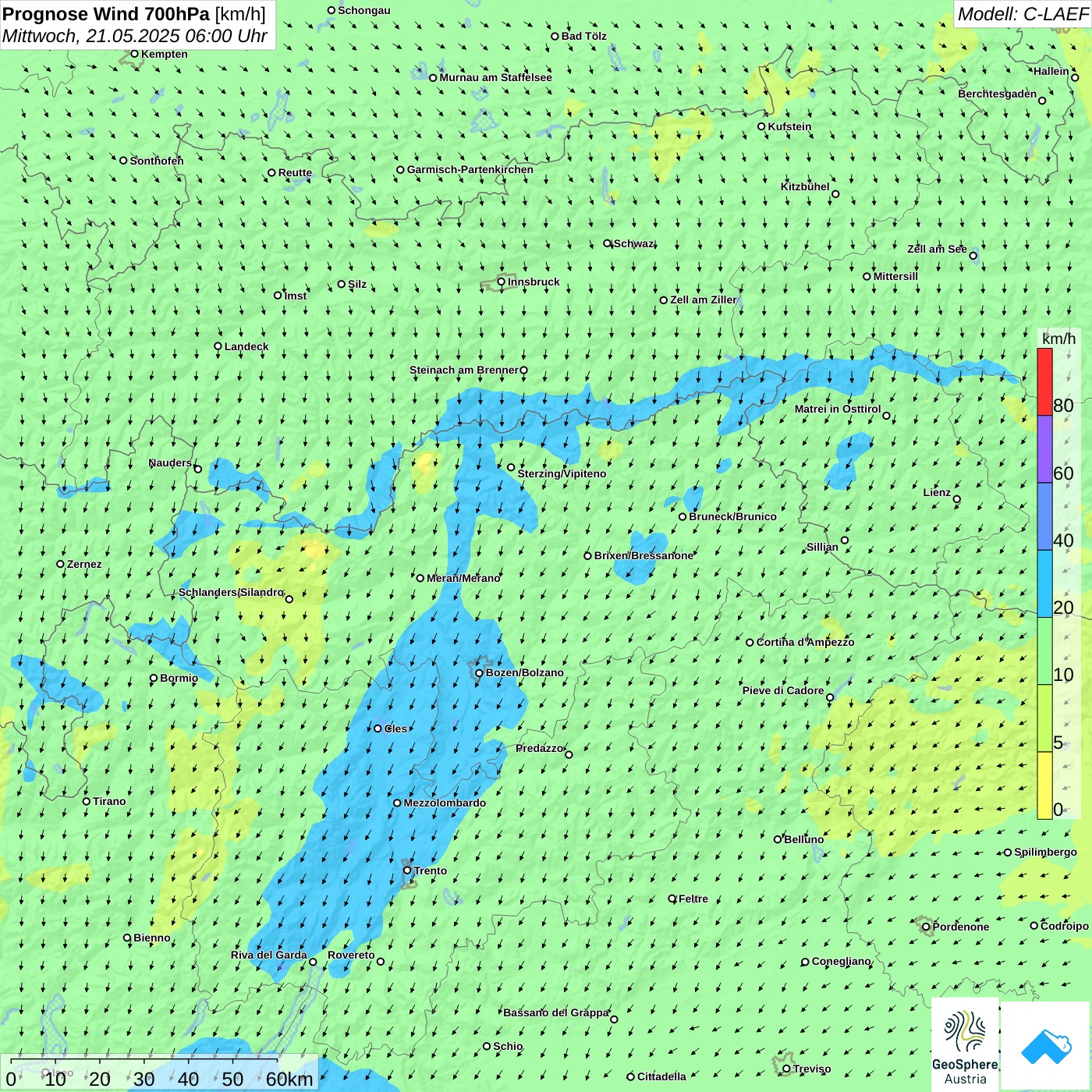
Task: Select the Innsbruck city label
Action: point(534,282)
